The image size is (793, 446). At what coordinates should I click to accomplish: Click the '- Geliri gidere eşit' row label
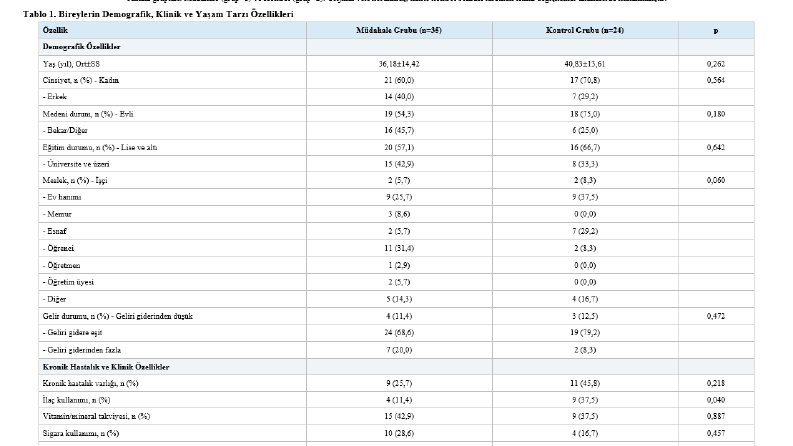72,332
